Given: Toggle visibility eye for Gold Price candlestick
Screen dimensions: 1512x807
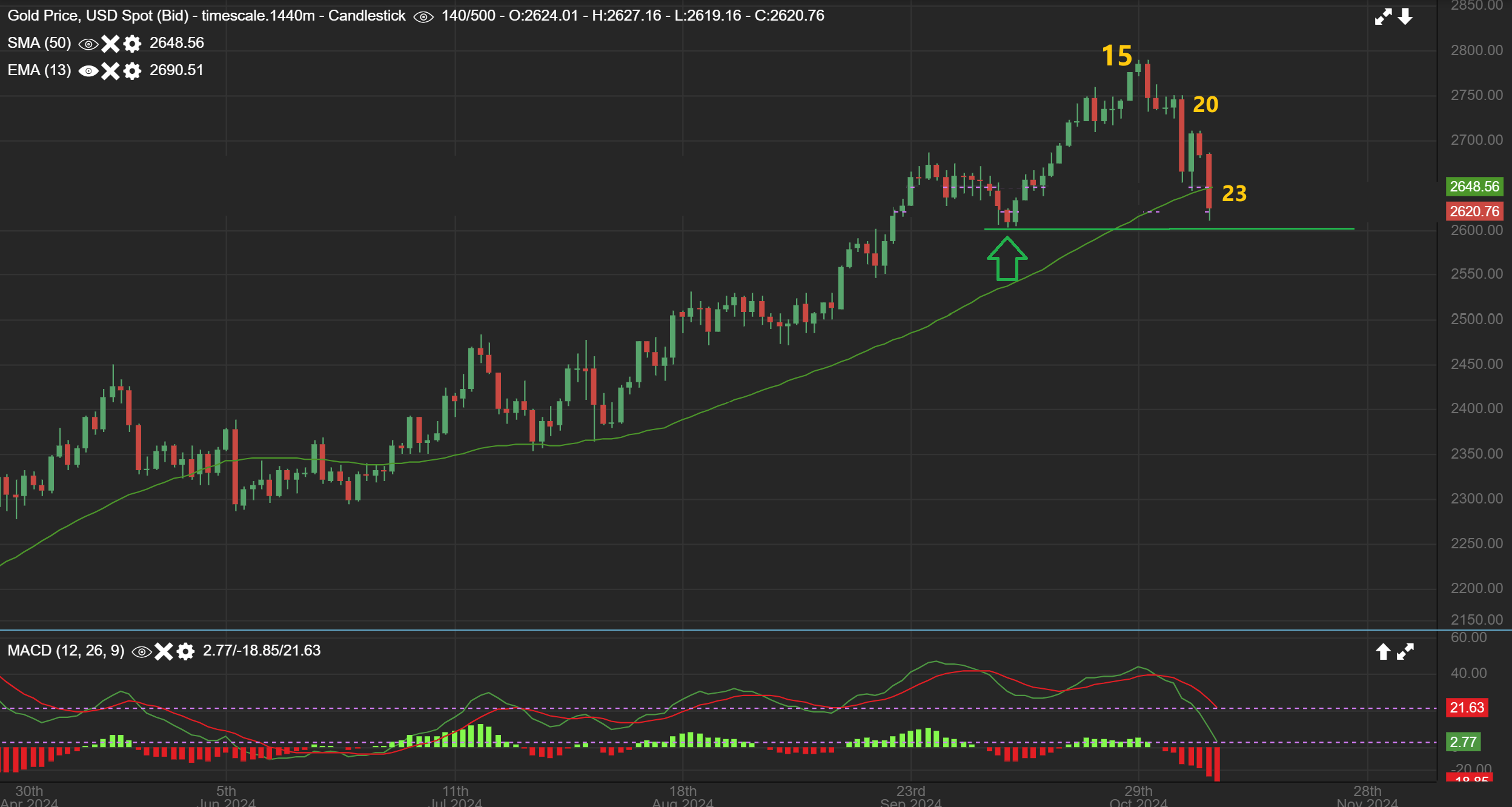Looking at the screenshot, I should (x=423, y=17).
